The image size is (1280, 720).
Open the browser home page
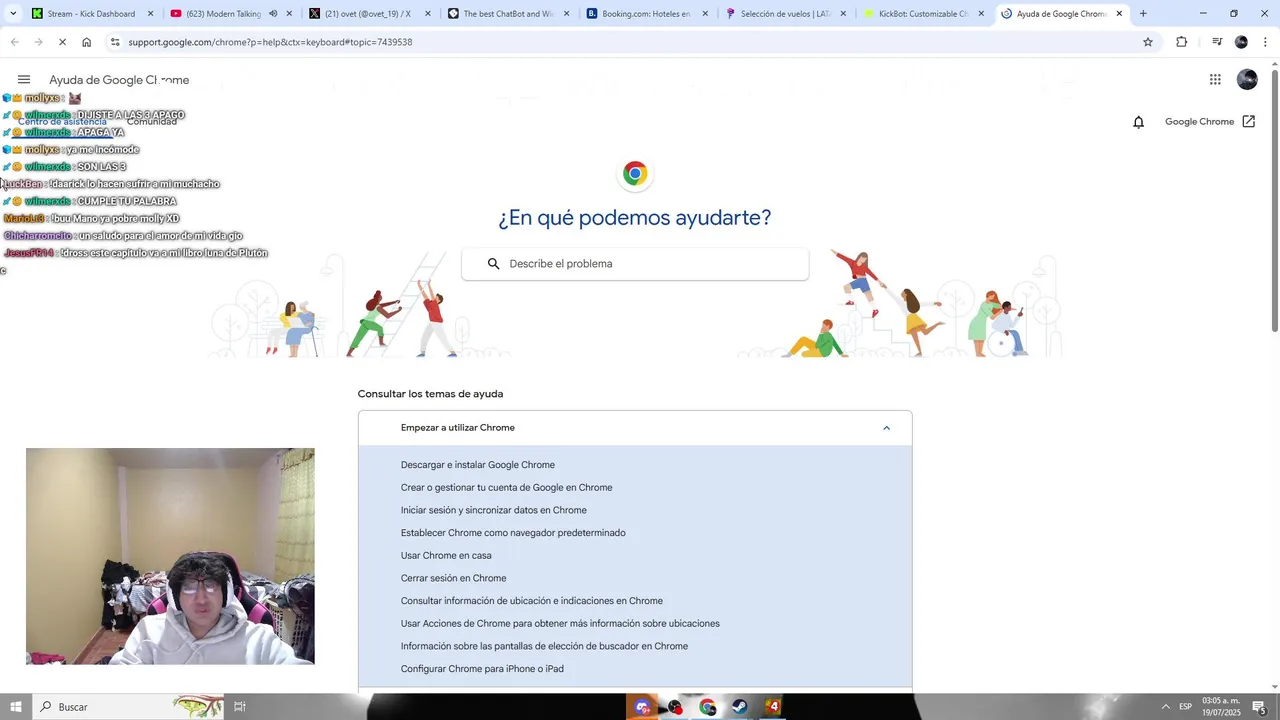point(87,42)
